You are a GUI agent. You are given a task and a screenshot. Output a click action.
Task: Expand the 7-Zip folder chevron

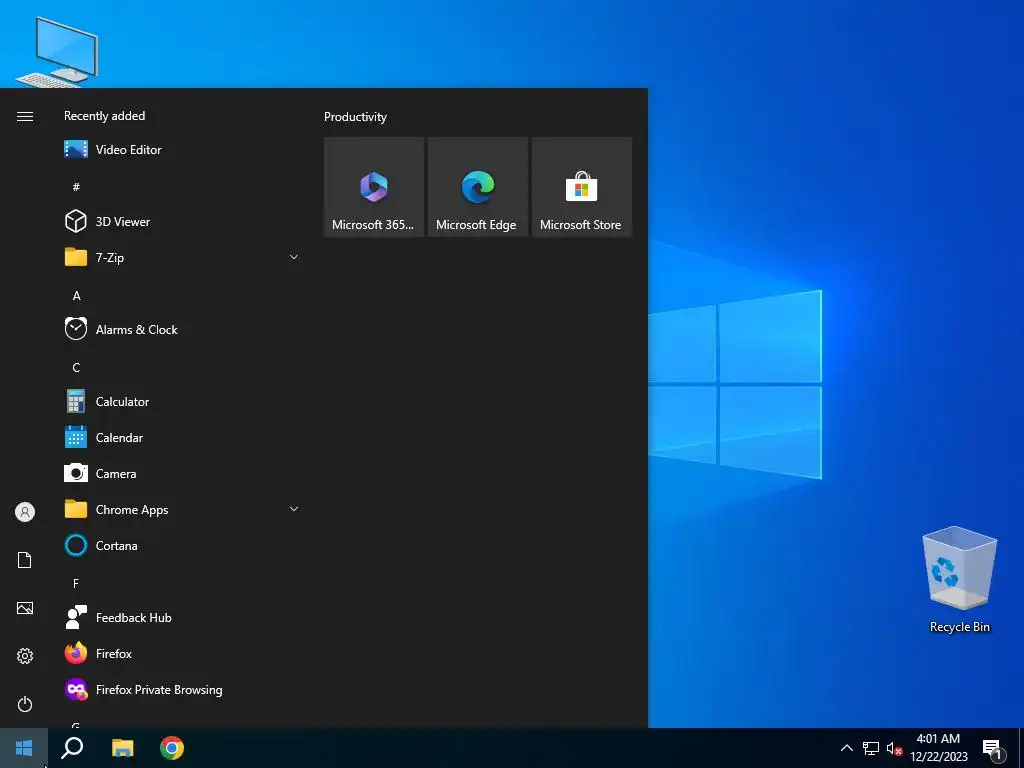coord(294,257)
